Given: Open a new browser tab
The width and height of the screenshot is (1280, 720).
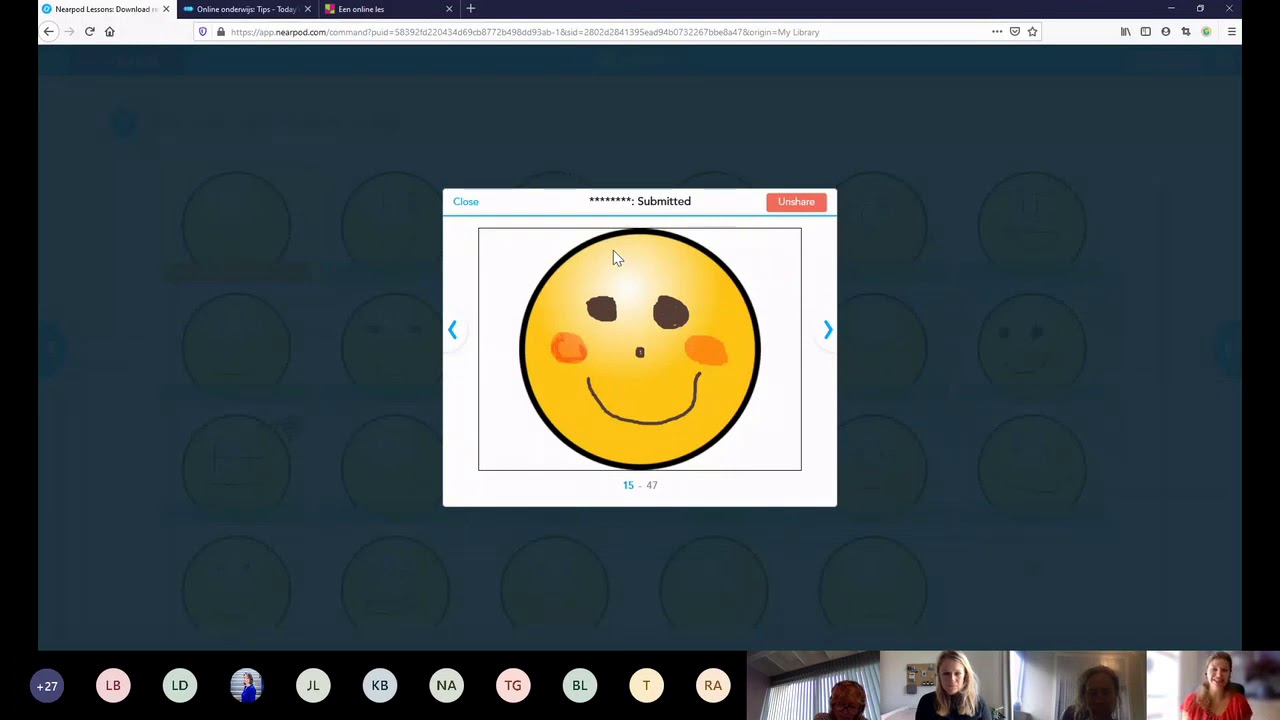Looking at the screenshot, I should (x=470, y=9).
